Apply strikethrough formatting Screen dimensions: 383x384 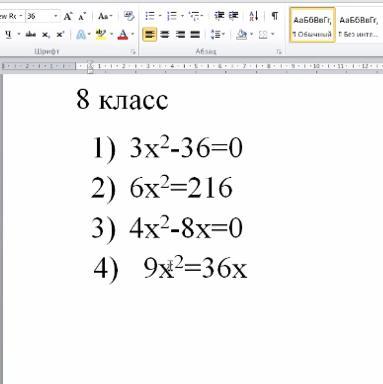coord(31,34)
